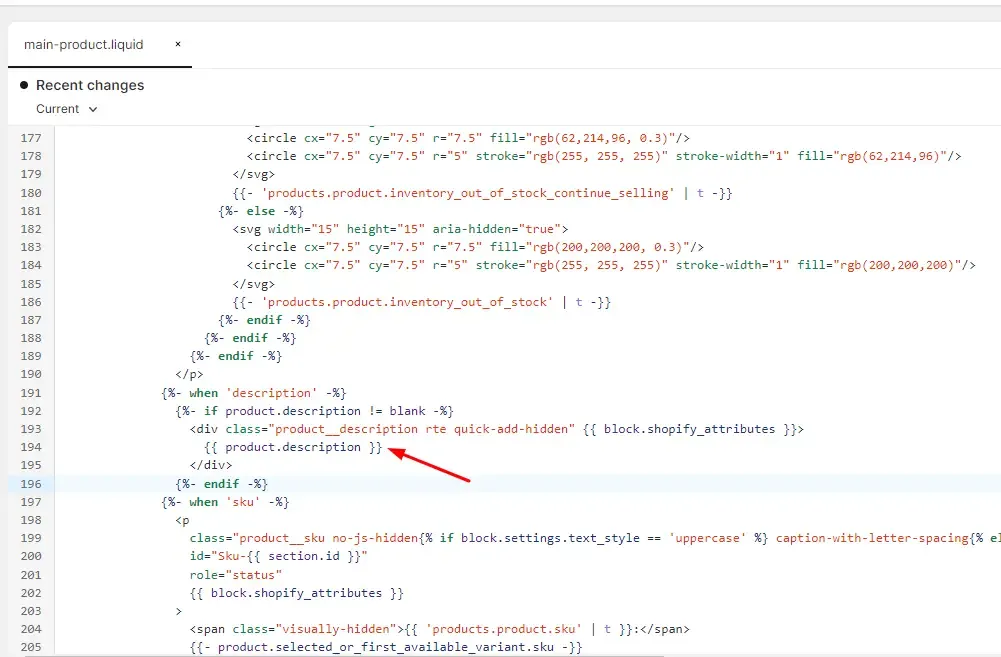Click the chevron next to Current
The image size is (1001, 657).
click(93, 110)
